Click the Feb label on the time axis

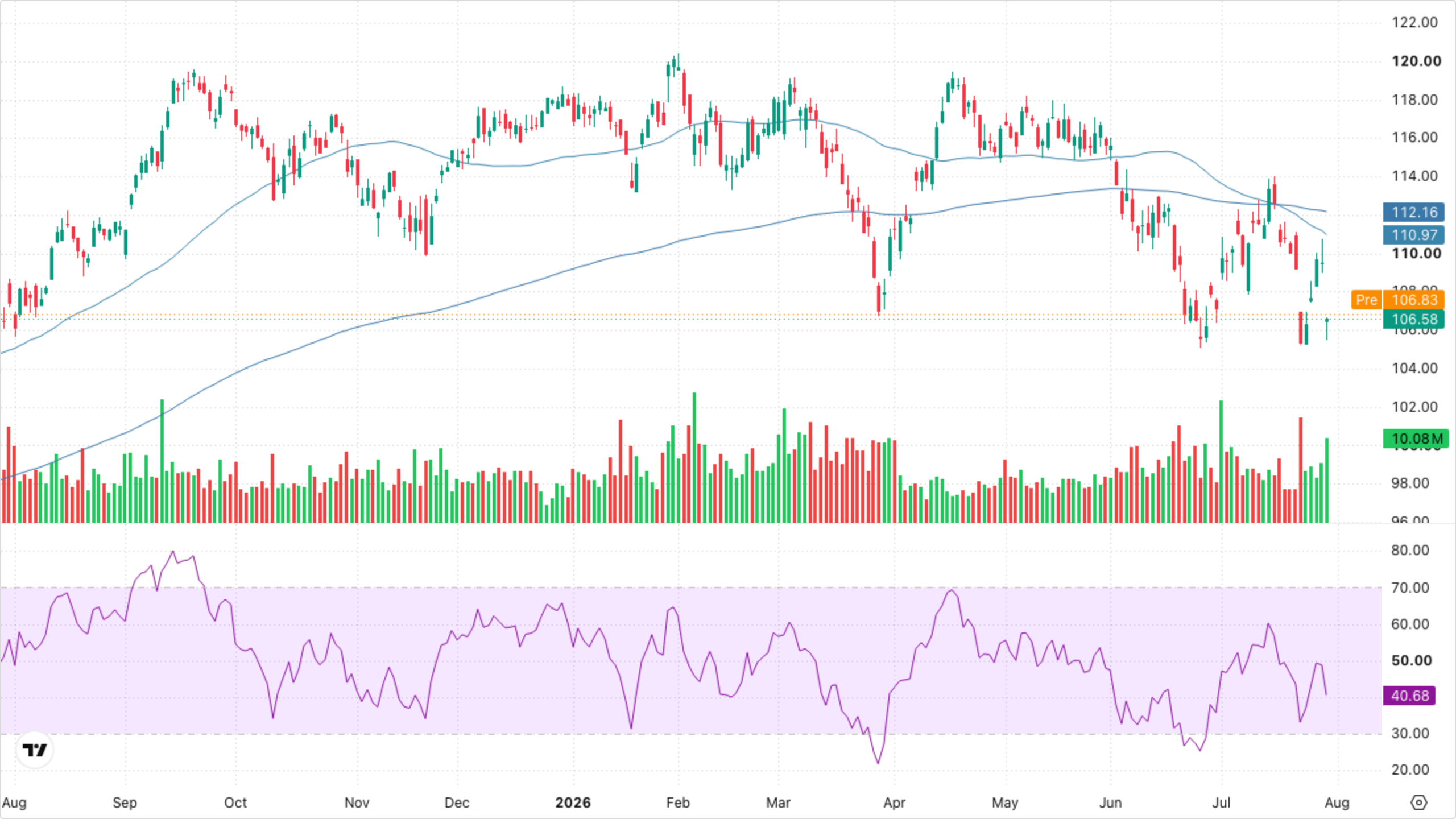(678, 803)
